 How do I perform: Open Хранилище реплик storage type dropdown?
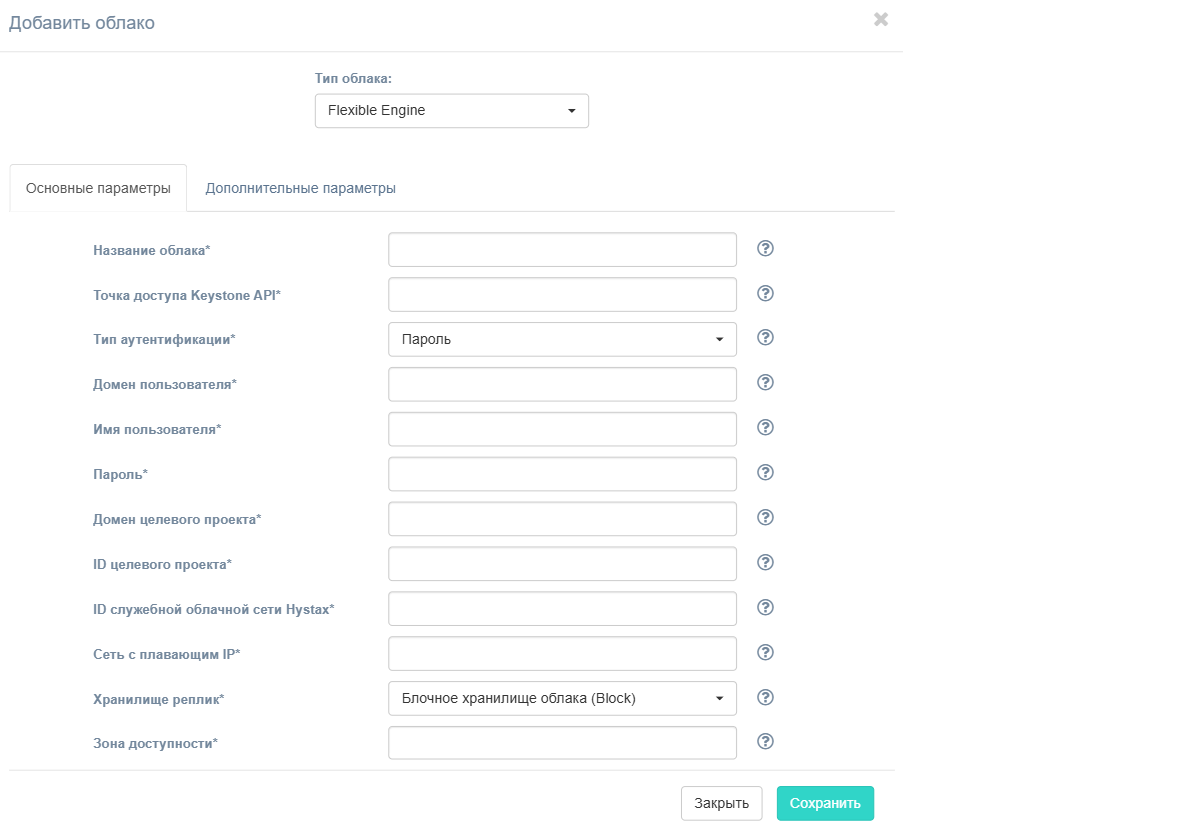[x=562, y=699]
